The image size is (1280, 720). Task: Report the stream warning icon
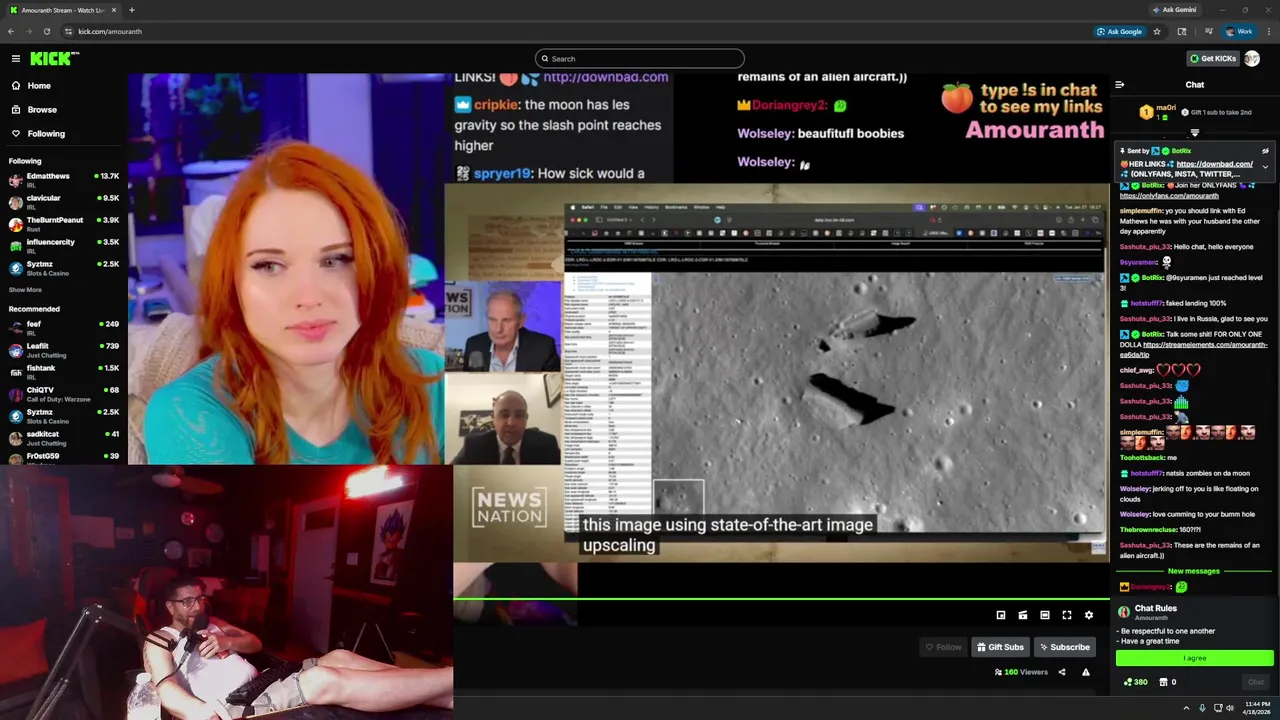click(x=1086, y=672)
